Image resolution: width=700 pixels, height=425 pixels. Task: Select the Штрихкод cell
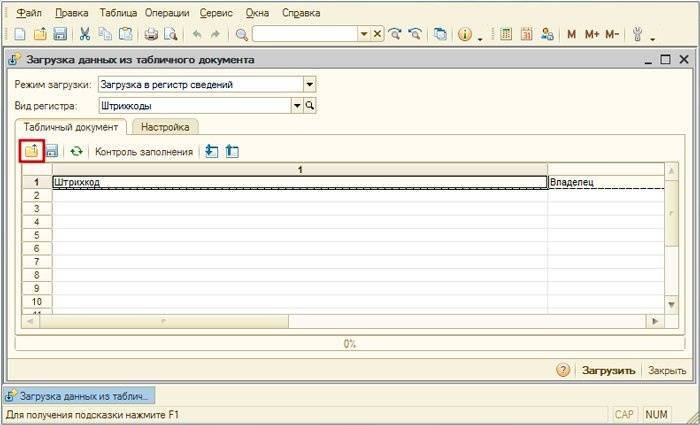[x=300, y=182]
